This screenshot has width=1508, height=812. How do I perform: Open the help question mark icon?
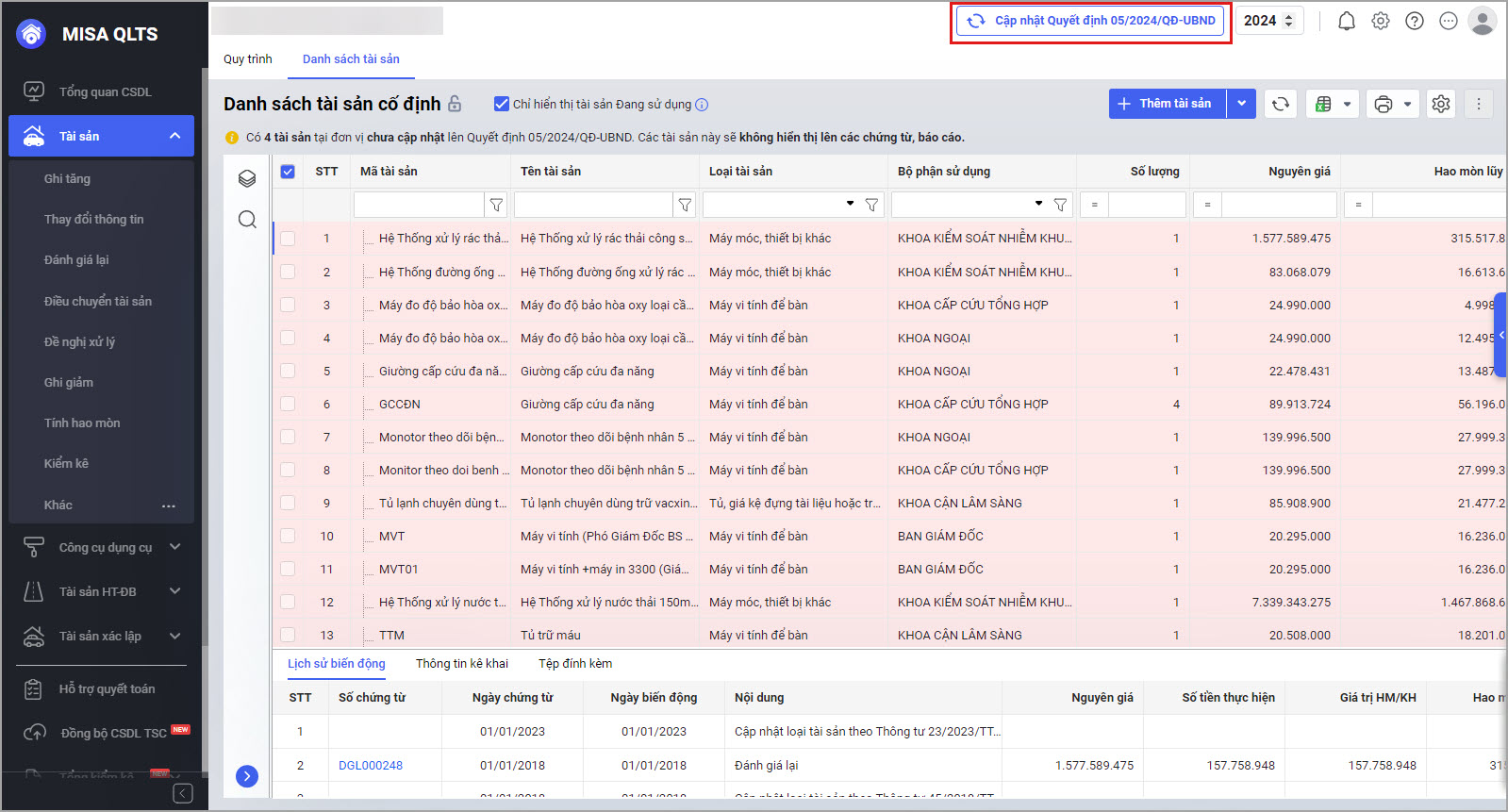click(1415, 21)
